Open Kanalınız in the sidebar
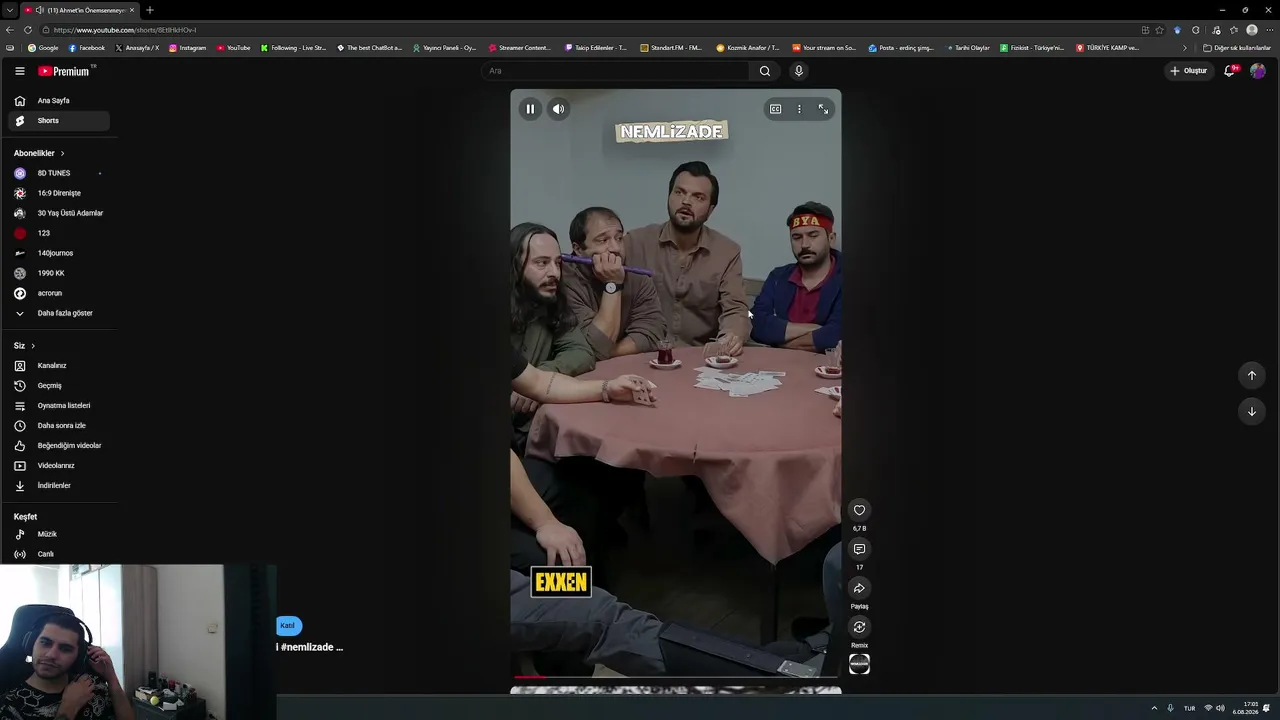 [x=59, y=366]
